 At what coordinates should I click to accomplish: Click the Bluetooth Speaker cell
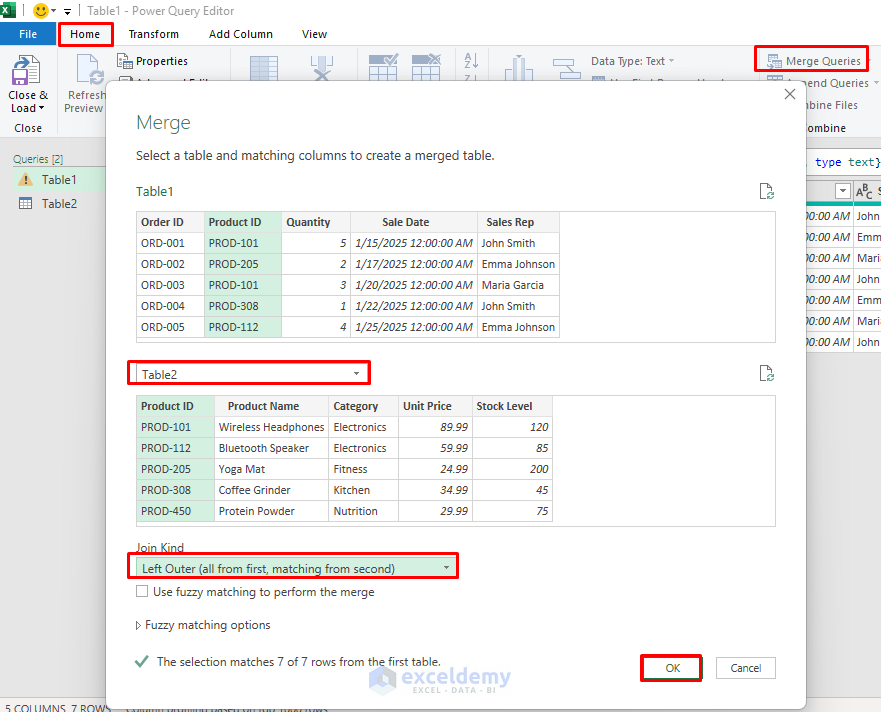pos(271,448)
